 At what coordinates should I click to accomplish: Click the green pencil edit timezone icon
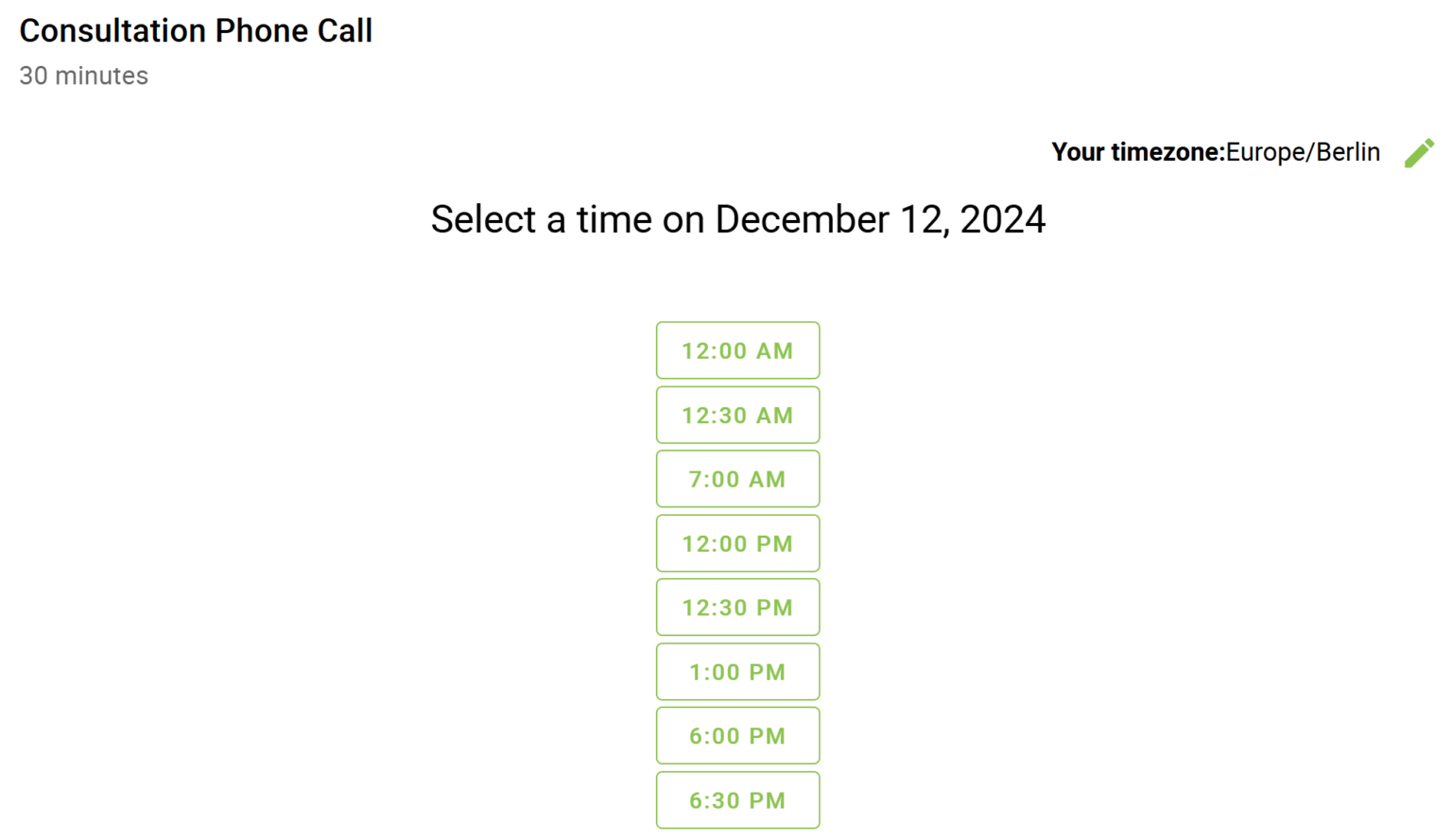1418,153
